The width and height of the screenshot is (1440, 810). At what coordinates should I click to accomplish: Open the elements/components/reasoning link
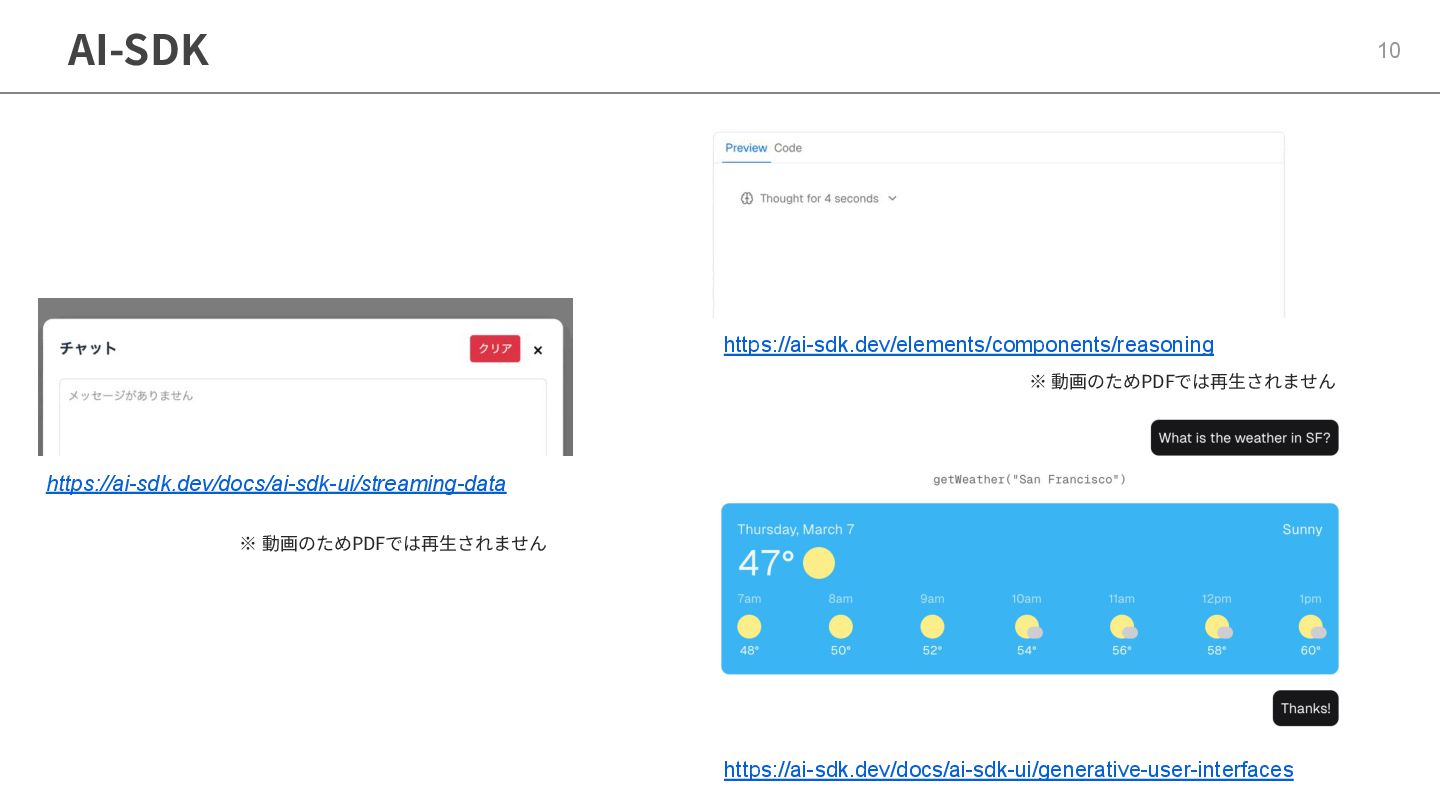(968, 345)
